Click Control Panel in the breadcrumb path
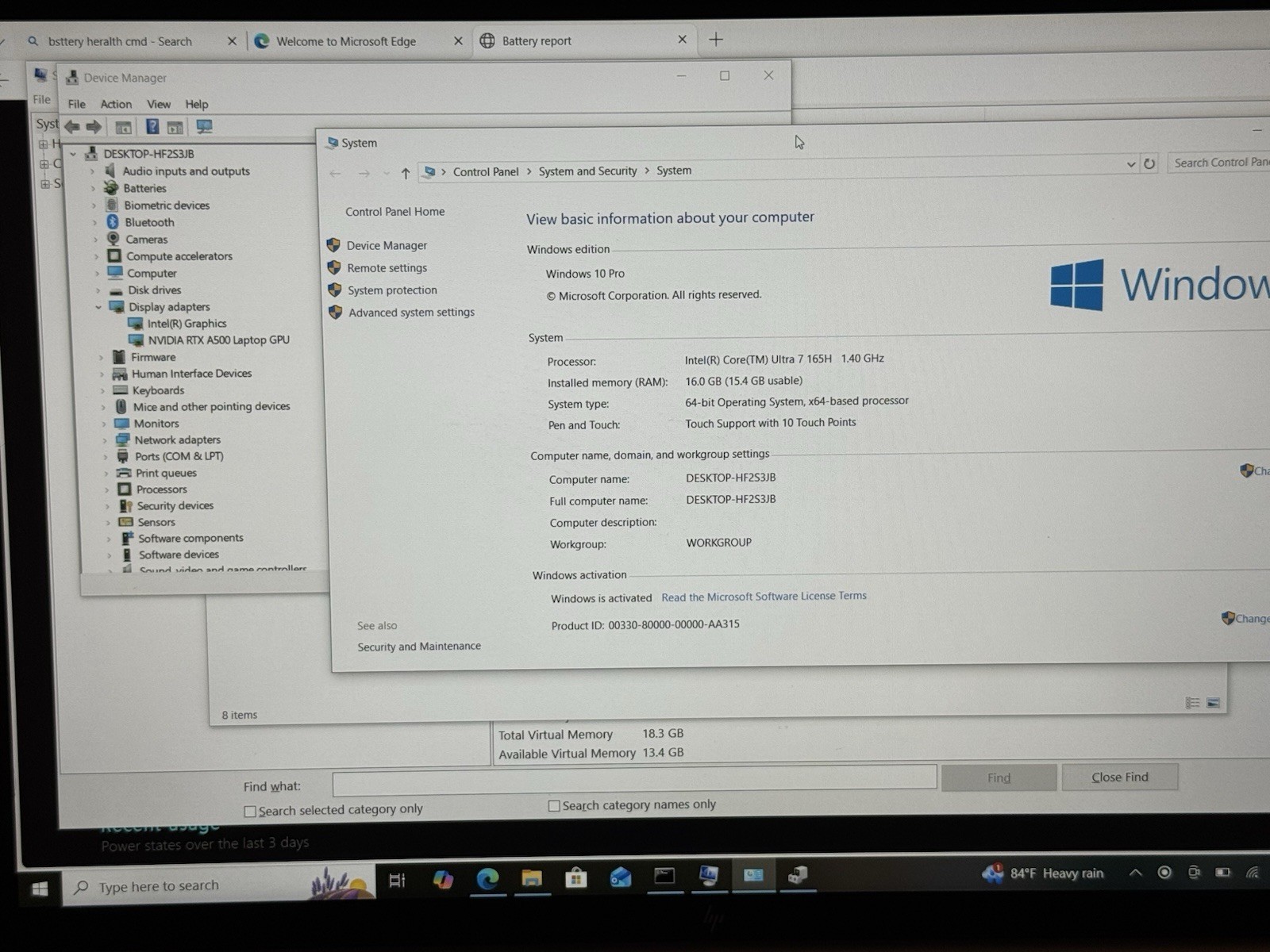This screenshot has width=1270, height=952. 486,172
